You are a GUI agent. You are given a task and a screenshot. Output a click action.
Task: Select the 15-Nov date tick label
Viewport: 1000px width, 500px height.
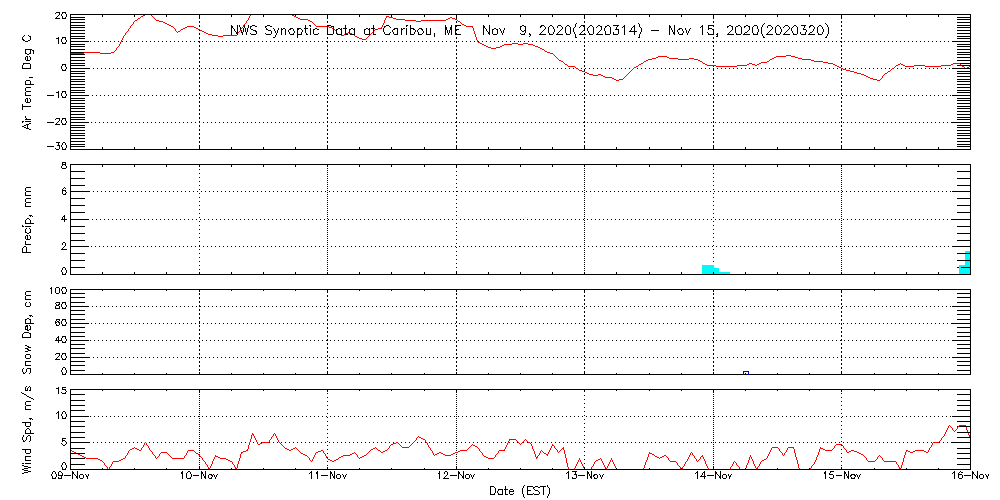click(842, 477)
